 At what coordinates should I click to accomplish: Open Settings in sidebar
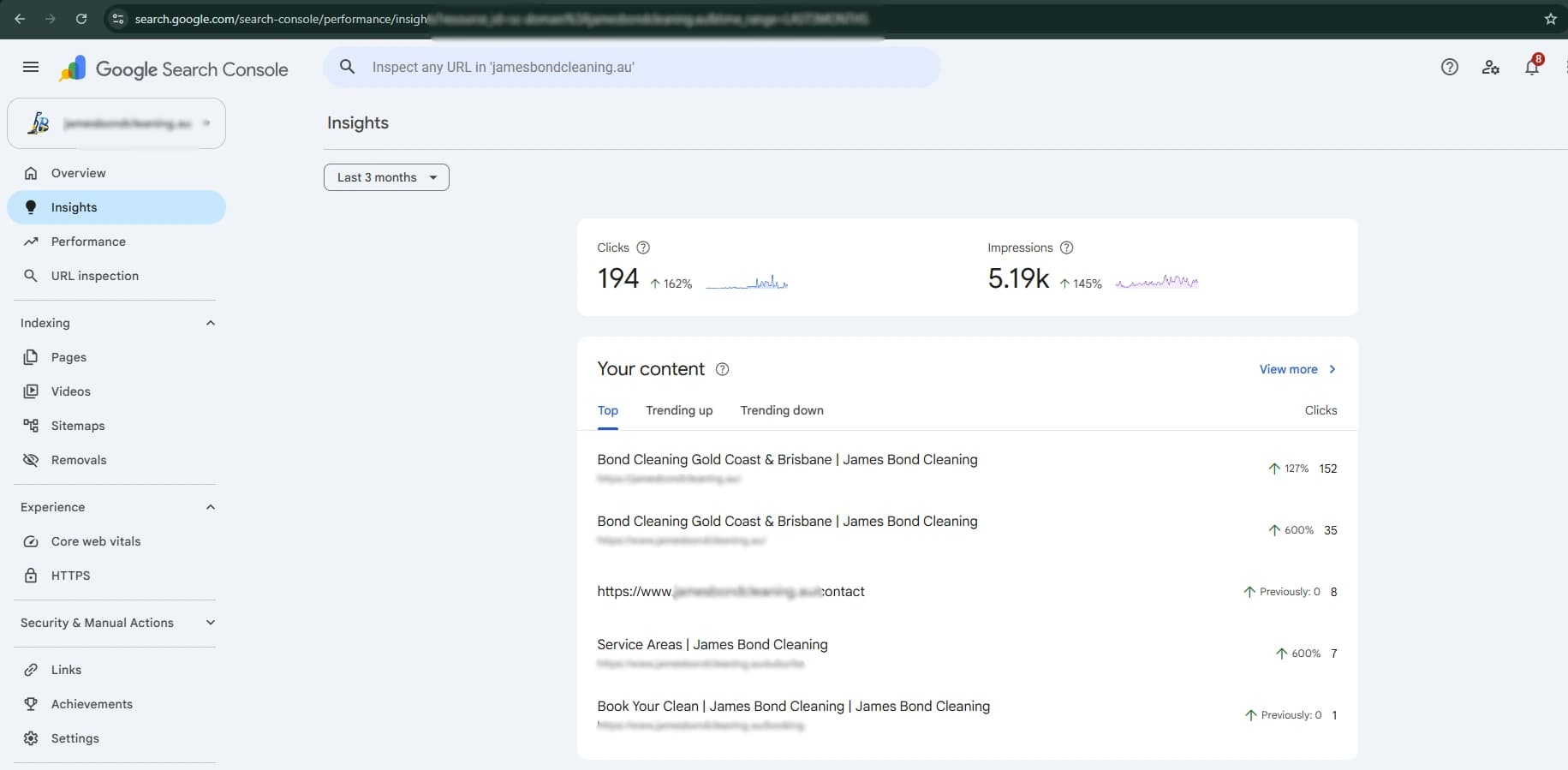[x=116, y=738]
